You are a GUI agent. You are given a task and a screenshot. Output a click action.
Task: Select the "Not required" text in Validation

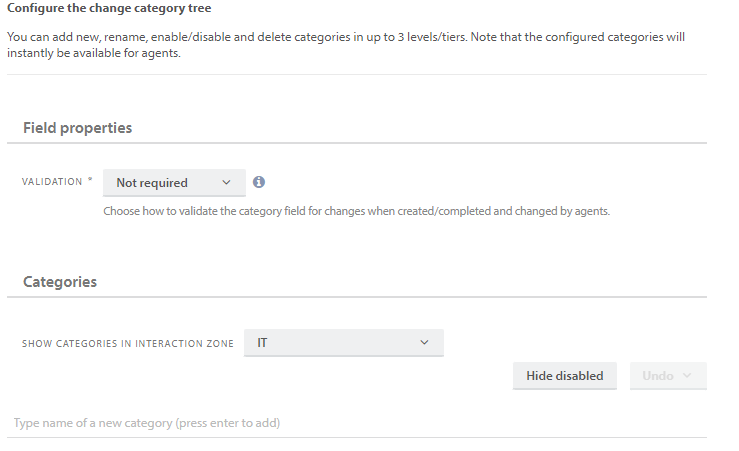pyautogui.click(x=152, y=183)
